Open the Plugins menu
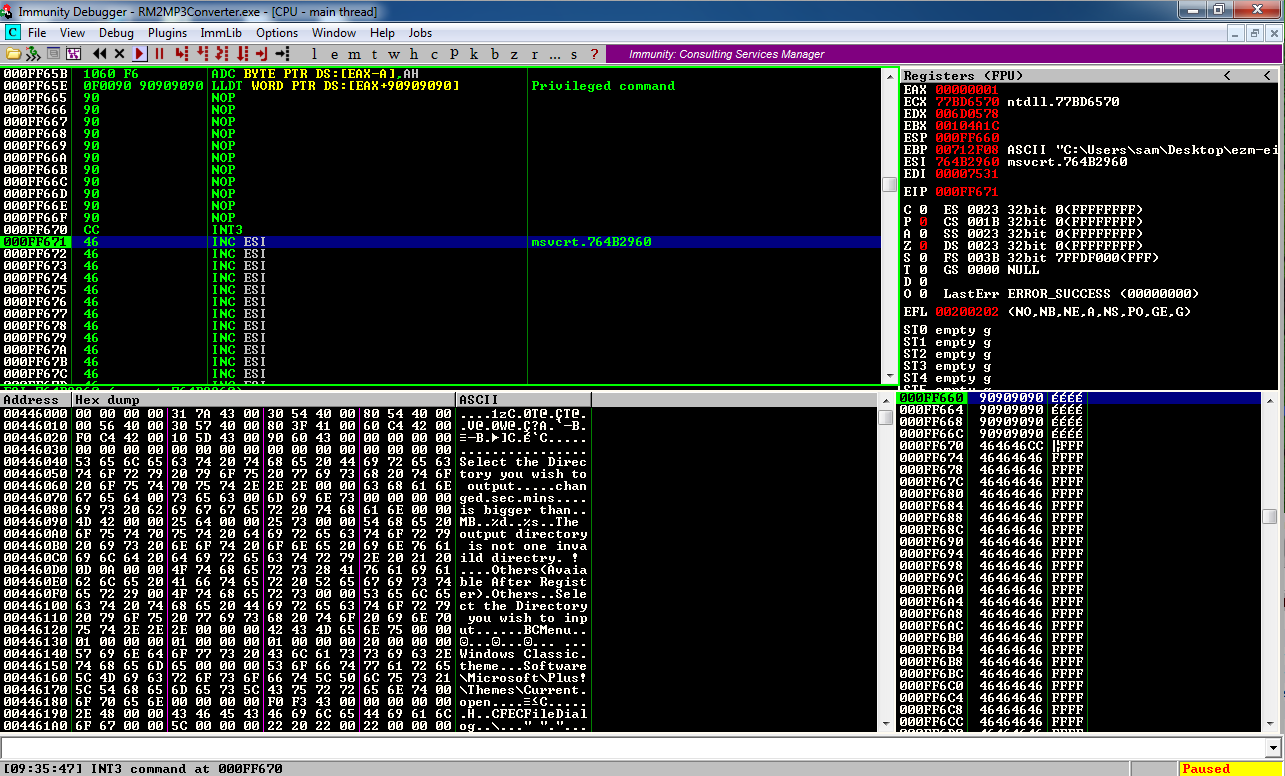Image resolution: width=1285 pixels, height=776 pixels. 167,33
